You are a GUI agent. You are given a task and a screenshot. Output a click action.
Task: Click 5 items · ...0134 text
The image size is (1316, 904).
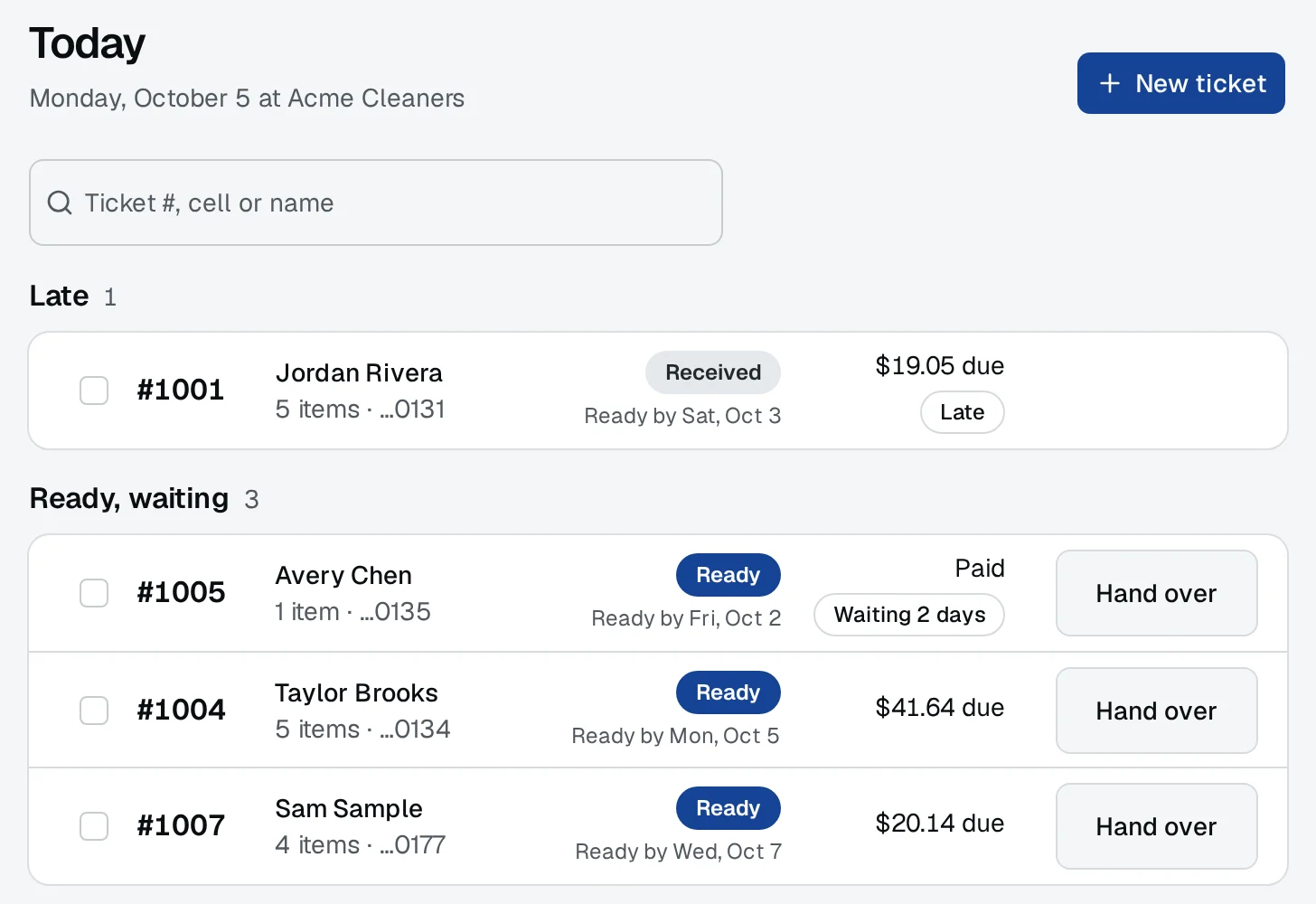[362, 729]
